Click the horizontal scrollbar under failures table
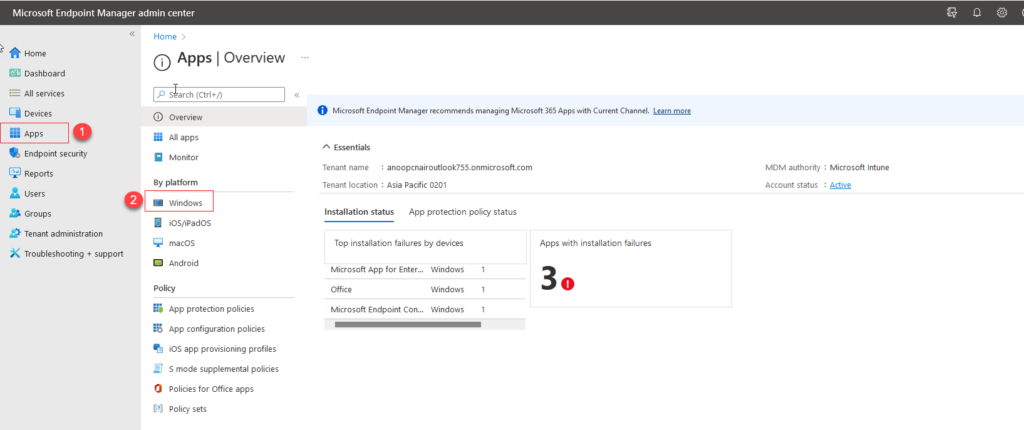Image resolution: width=1024 pixels, height=430 pixels. pos(408,324)
